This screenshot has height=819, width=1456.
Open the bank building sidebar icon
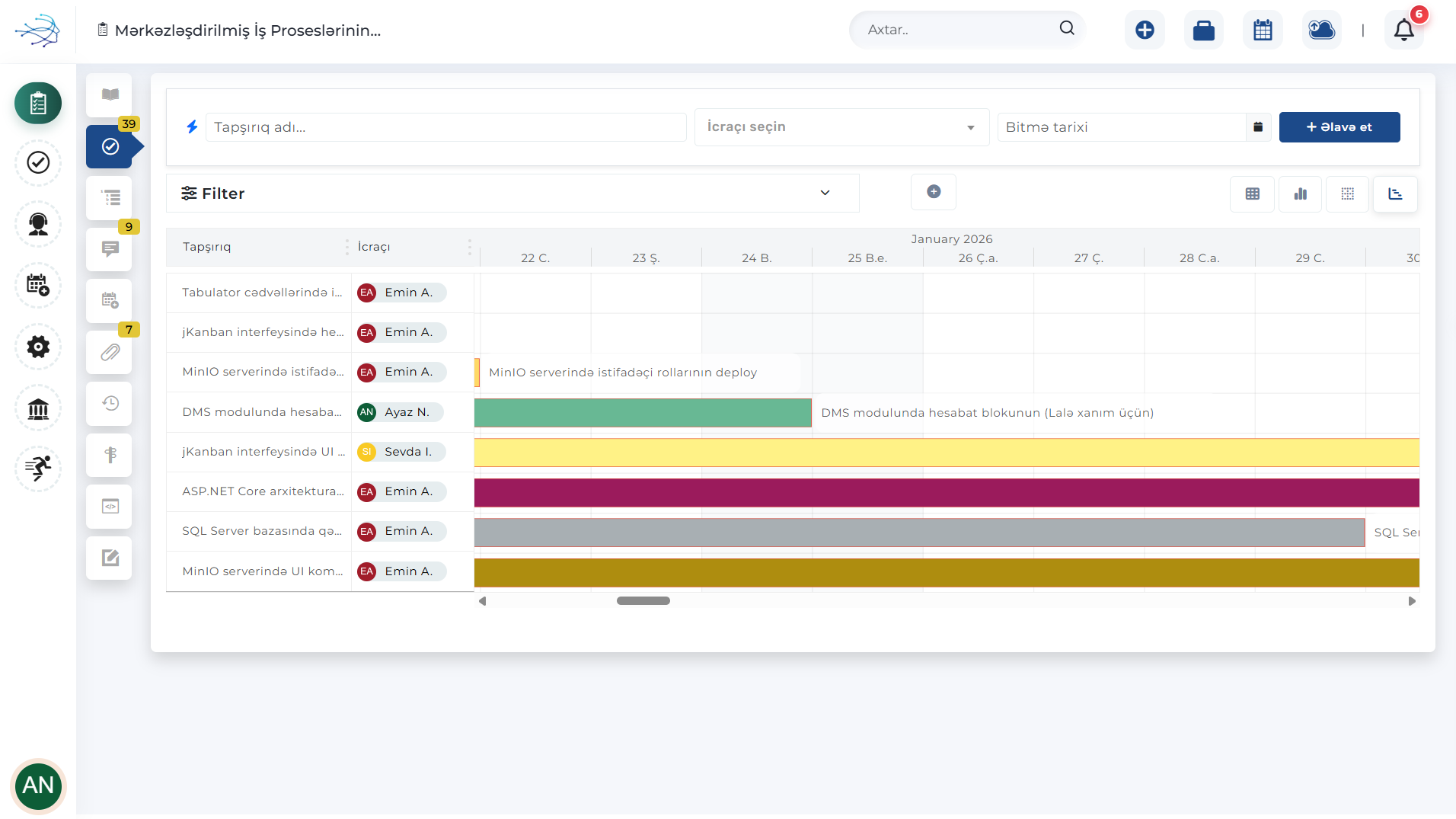click(38, 408)
